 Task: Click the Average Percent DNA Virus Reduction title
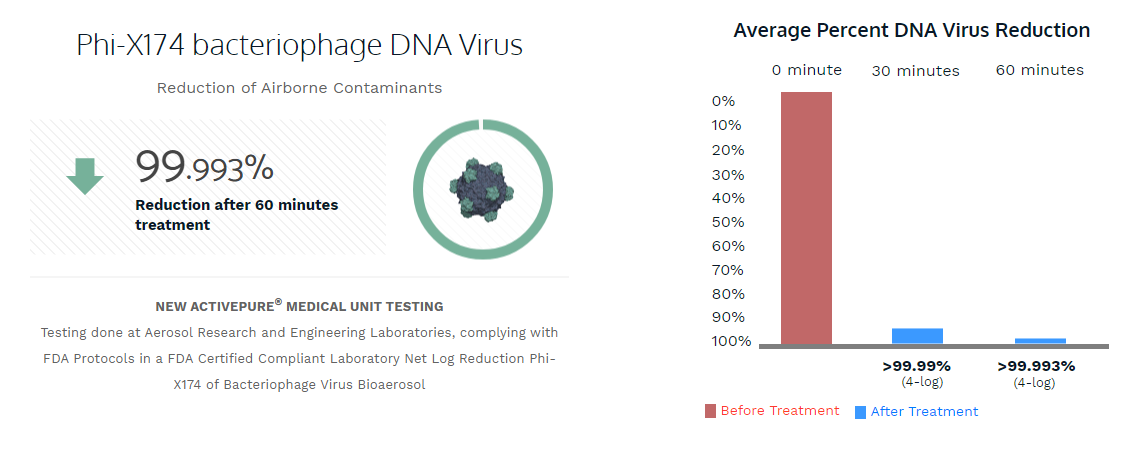point(912,31)
